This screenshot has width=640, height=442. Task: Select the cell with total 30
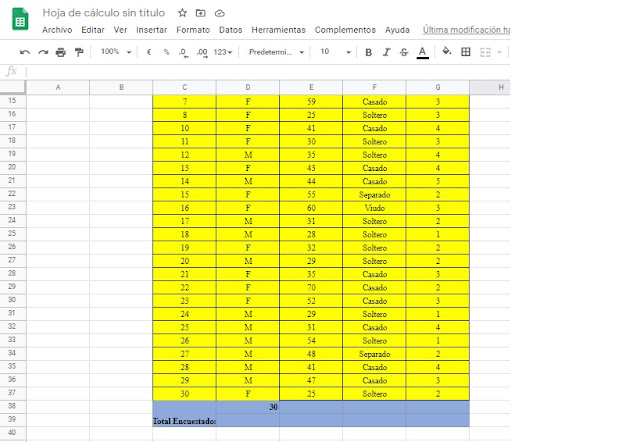248,407
